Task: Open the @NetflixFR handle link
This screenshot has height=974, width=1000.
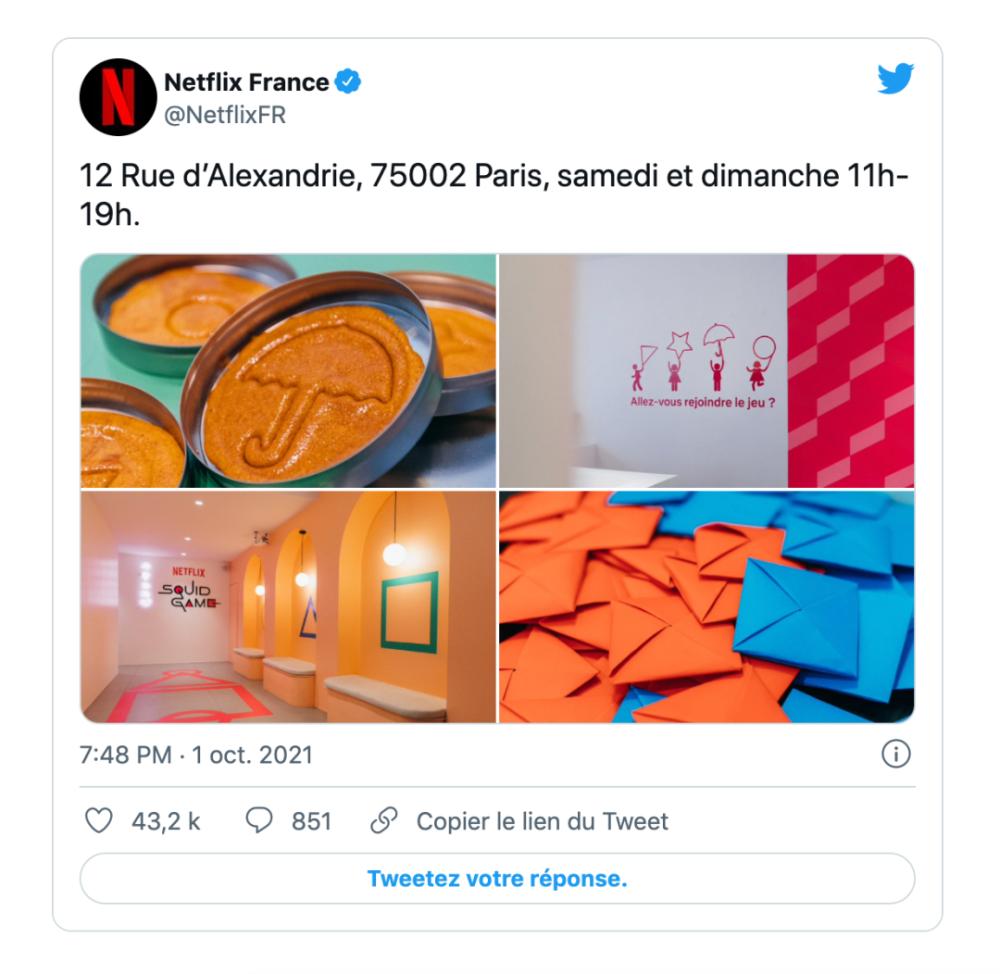Action: coord(224,115)
